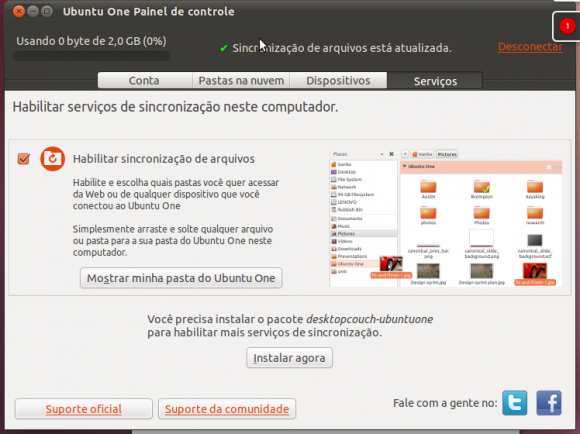Click Mostrar minha pasta do Ubuntu One button
Image resolution: width=580 pixels, height=434 pixels.
[181, 278]
